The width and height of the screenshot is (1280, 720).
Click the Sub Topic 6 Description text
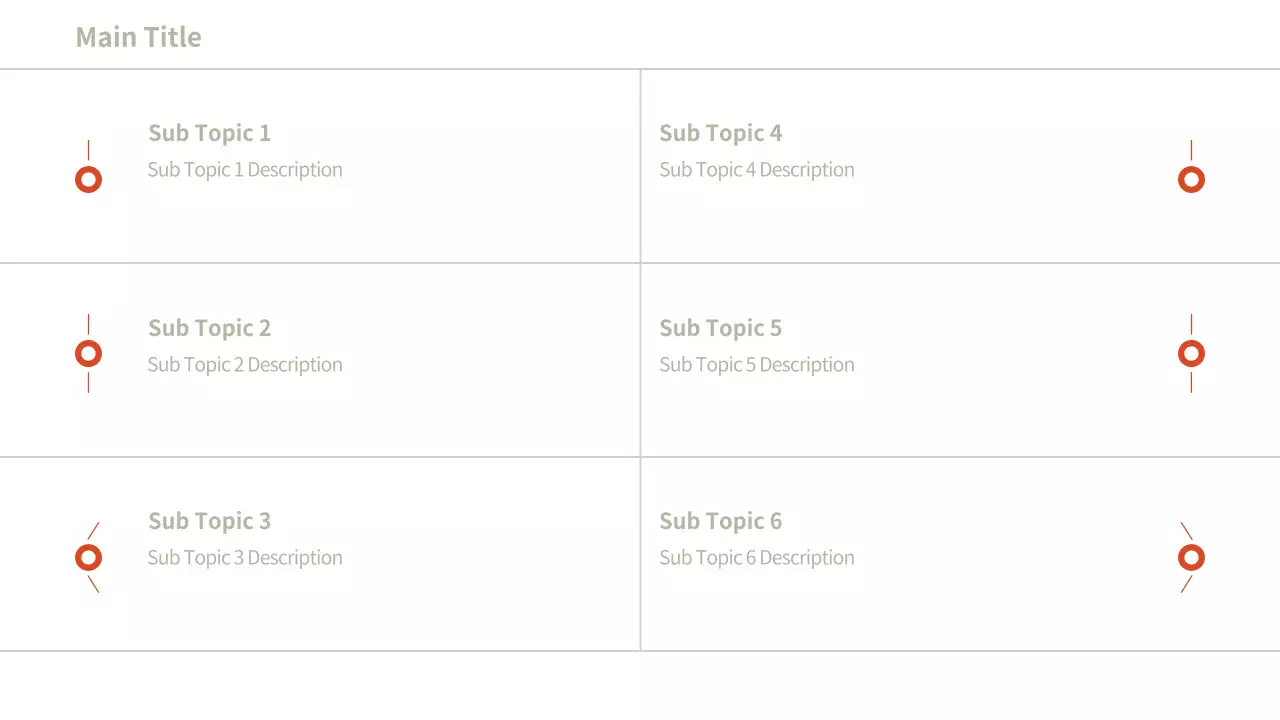pos(757,558)
